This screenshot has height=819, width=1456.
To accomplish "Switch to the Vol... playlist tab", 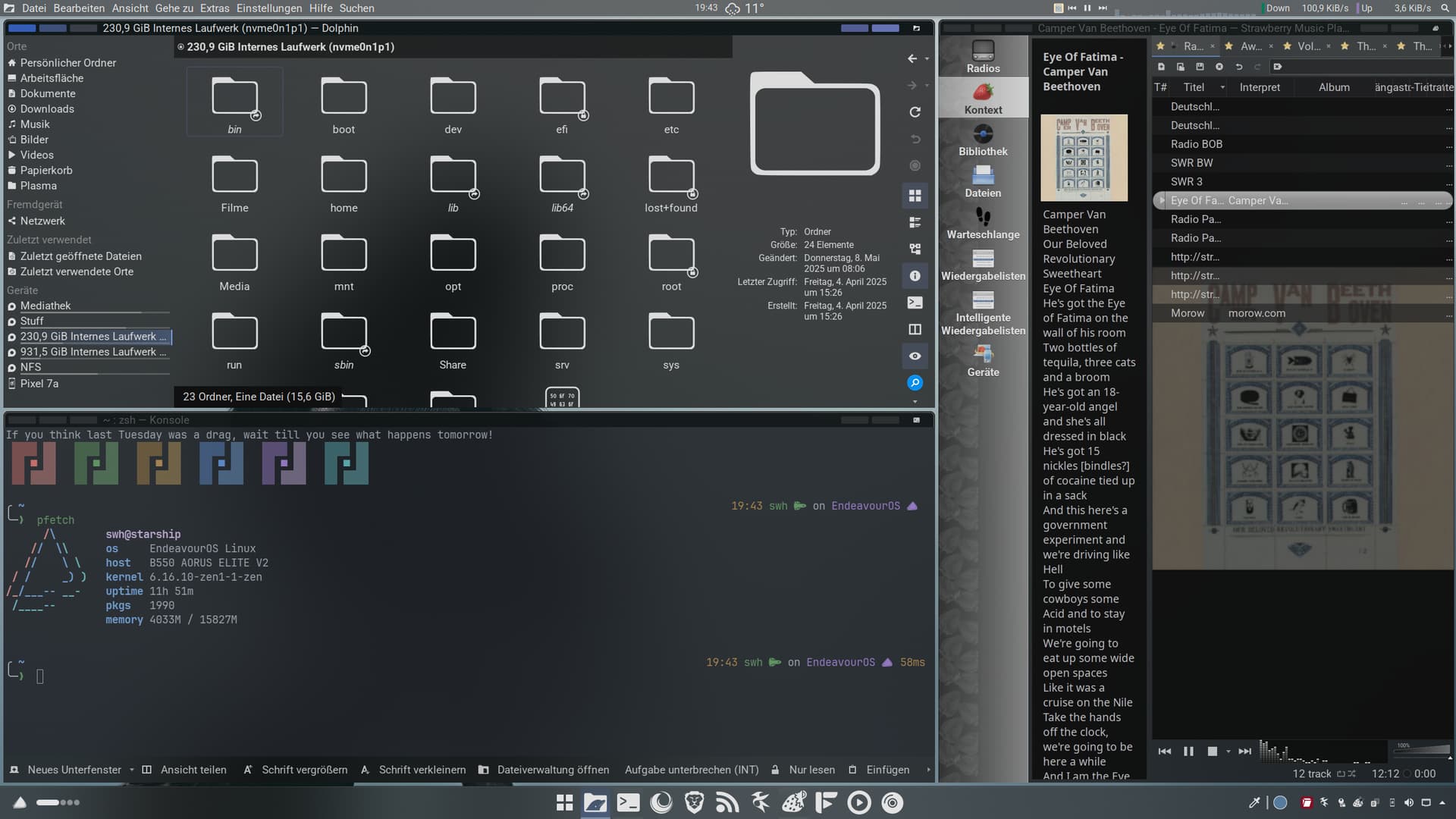I will [x=1308, y=46].
